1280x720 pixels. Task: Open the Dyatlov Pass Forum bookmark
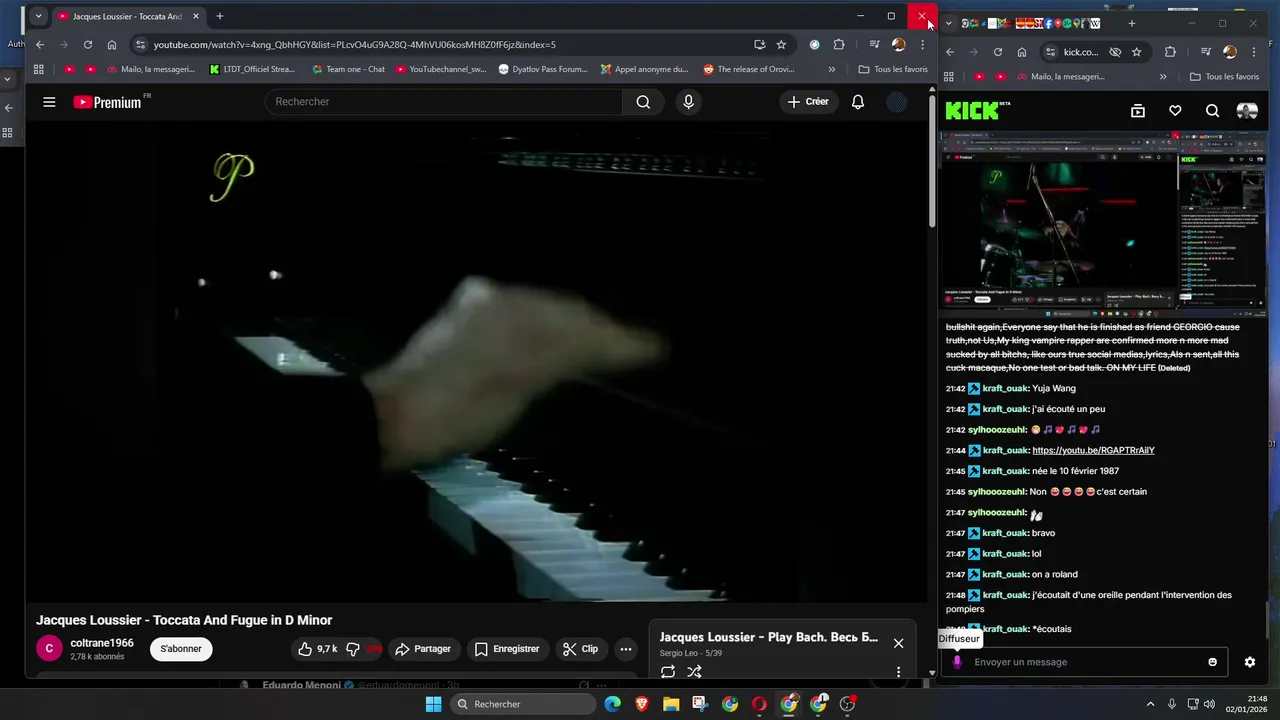(541, 69)
